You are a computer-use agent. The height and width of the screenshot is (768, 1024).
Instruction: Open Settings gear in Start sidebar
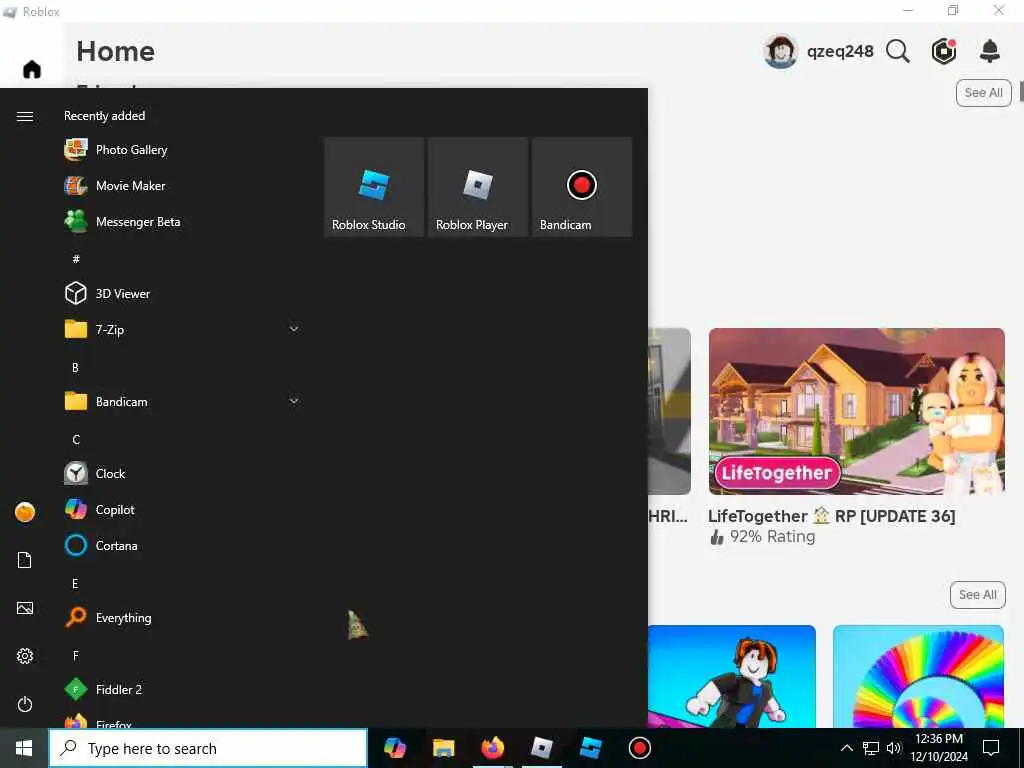(25, 656)
